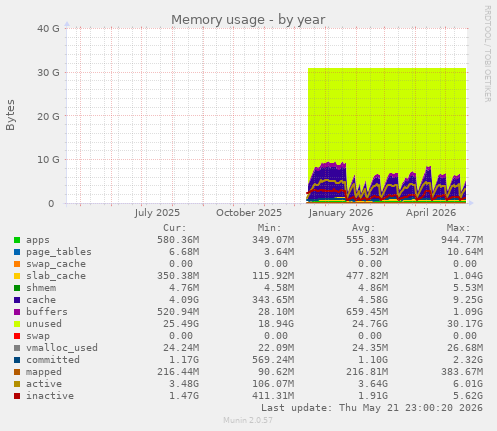The width and height of the screenshot is (497, 431).
Task: Click the 'shmem' legend label
Action: pyautogui.click(x=41, y=288)
